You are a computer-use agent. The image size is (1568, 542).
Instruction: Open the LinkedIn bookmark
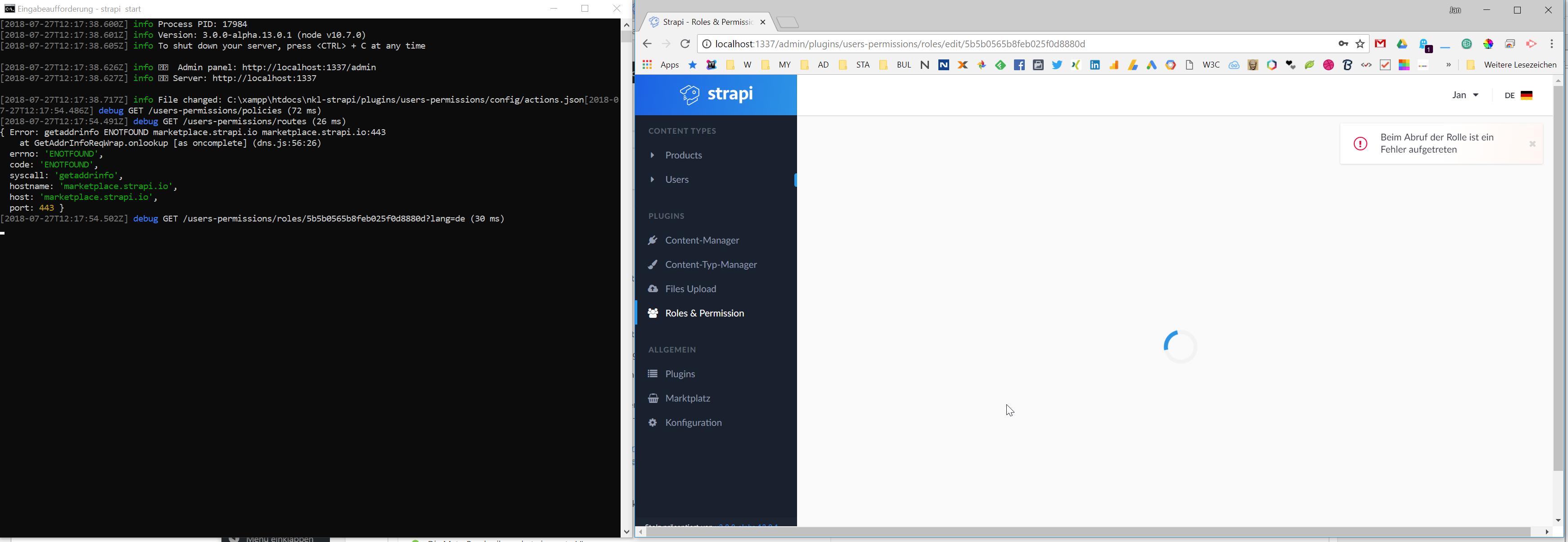(1095, 65)
